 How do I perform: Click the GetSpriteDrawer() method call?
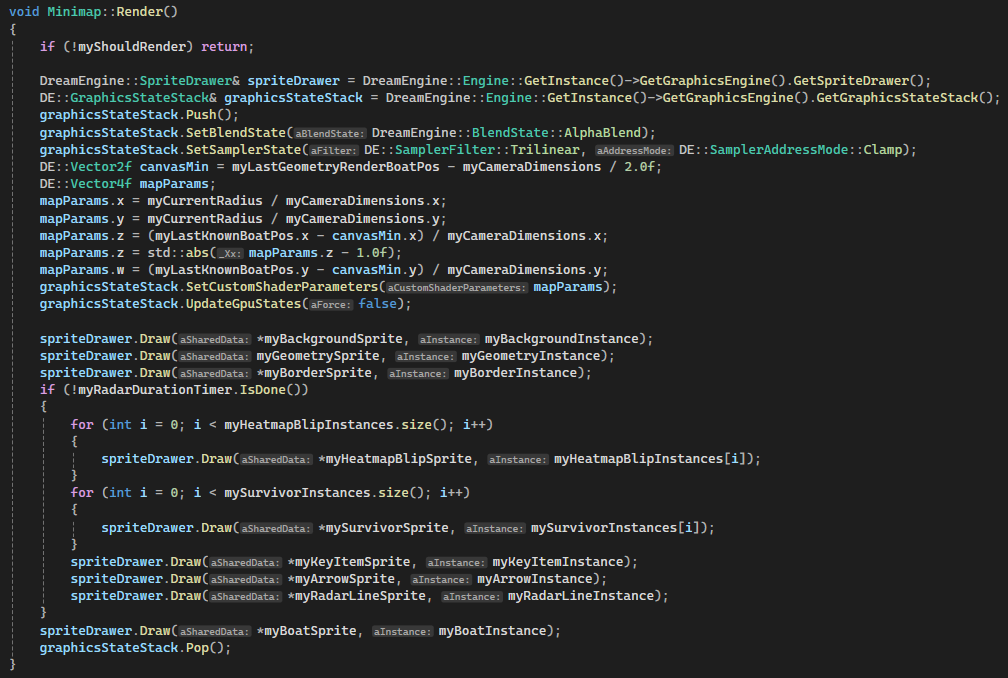tap(858, 80)
